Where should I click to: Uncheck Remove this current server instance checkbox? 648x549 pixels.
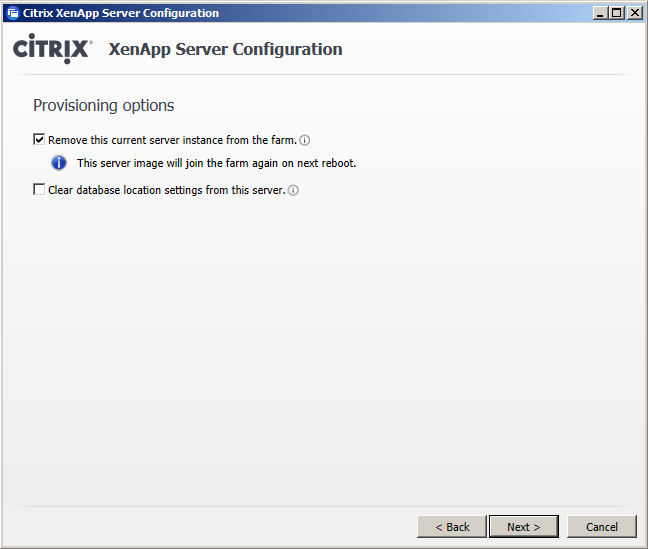pyautogui.click(x=39, y=140)
